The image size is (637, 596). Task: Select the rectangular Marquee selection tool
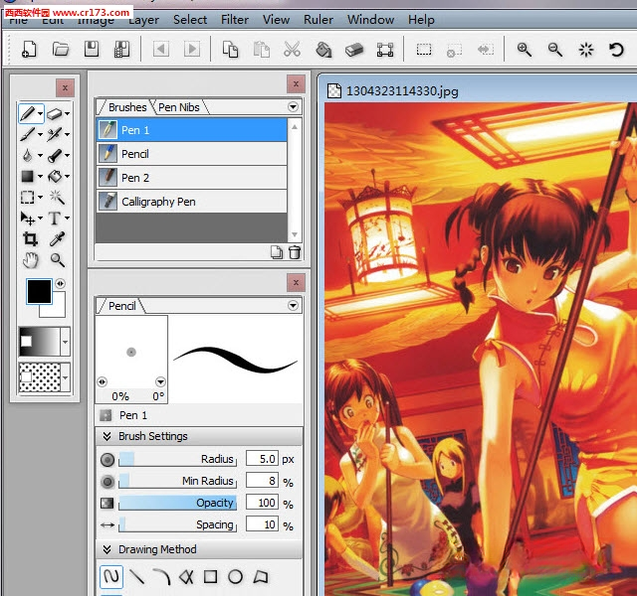[x=27, y=197]
